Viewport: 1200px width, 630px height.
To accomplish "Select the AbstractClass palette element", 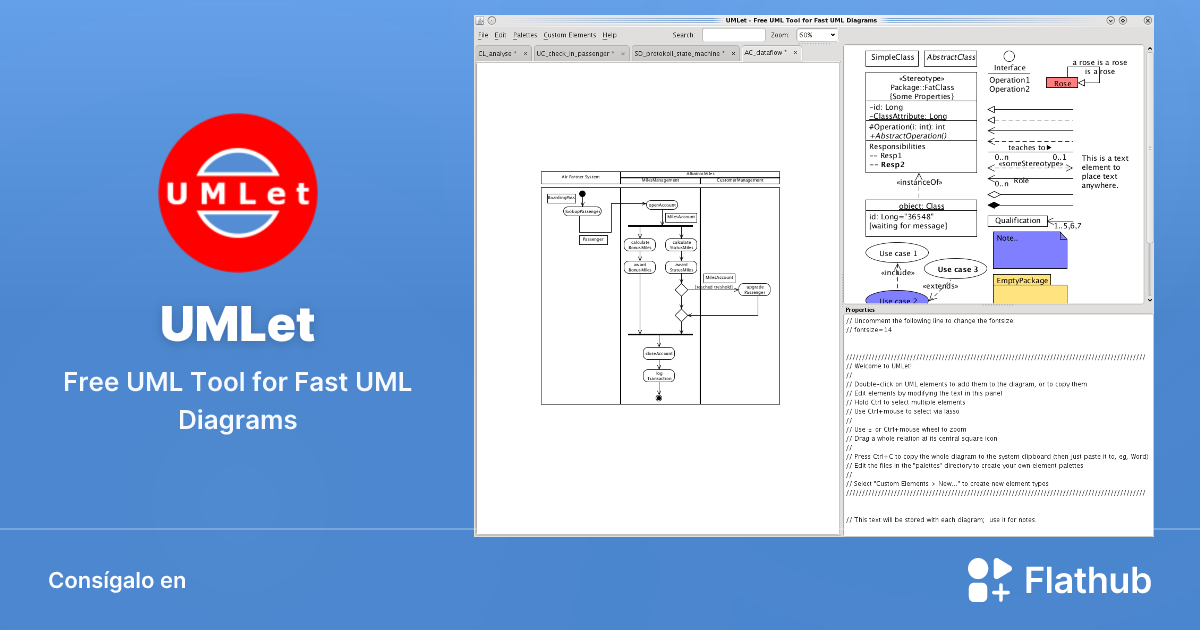I will [x=949, y=58].
